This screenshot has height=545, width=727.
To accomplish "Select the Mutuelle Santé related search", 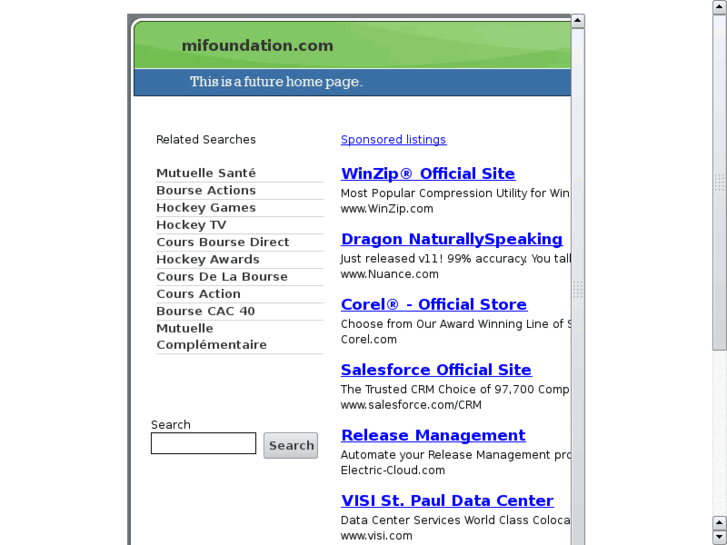I will [206, 173].
